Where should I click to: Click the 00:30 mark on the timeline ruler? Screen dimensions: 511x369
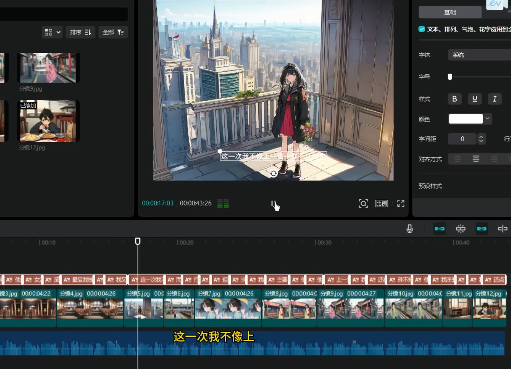(x=323, y=243)
